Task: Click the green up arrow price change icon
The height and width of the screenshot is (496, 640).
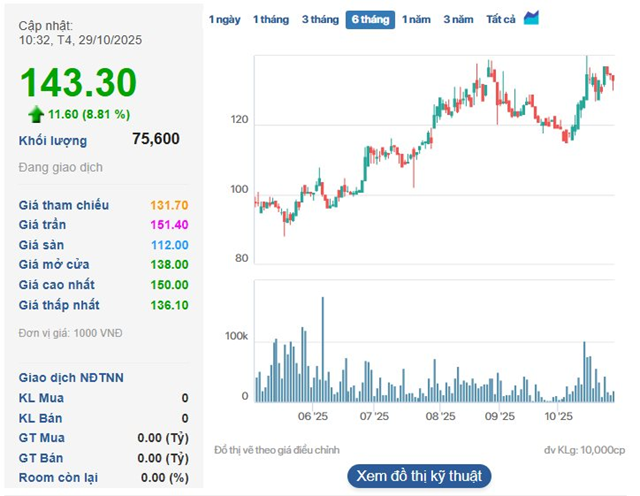Action: (x=36, y=114)
